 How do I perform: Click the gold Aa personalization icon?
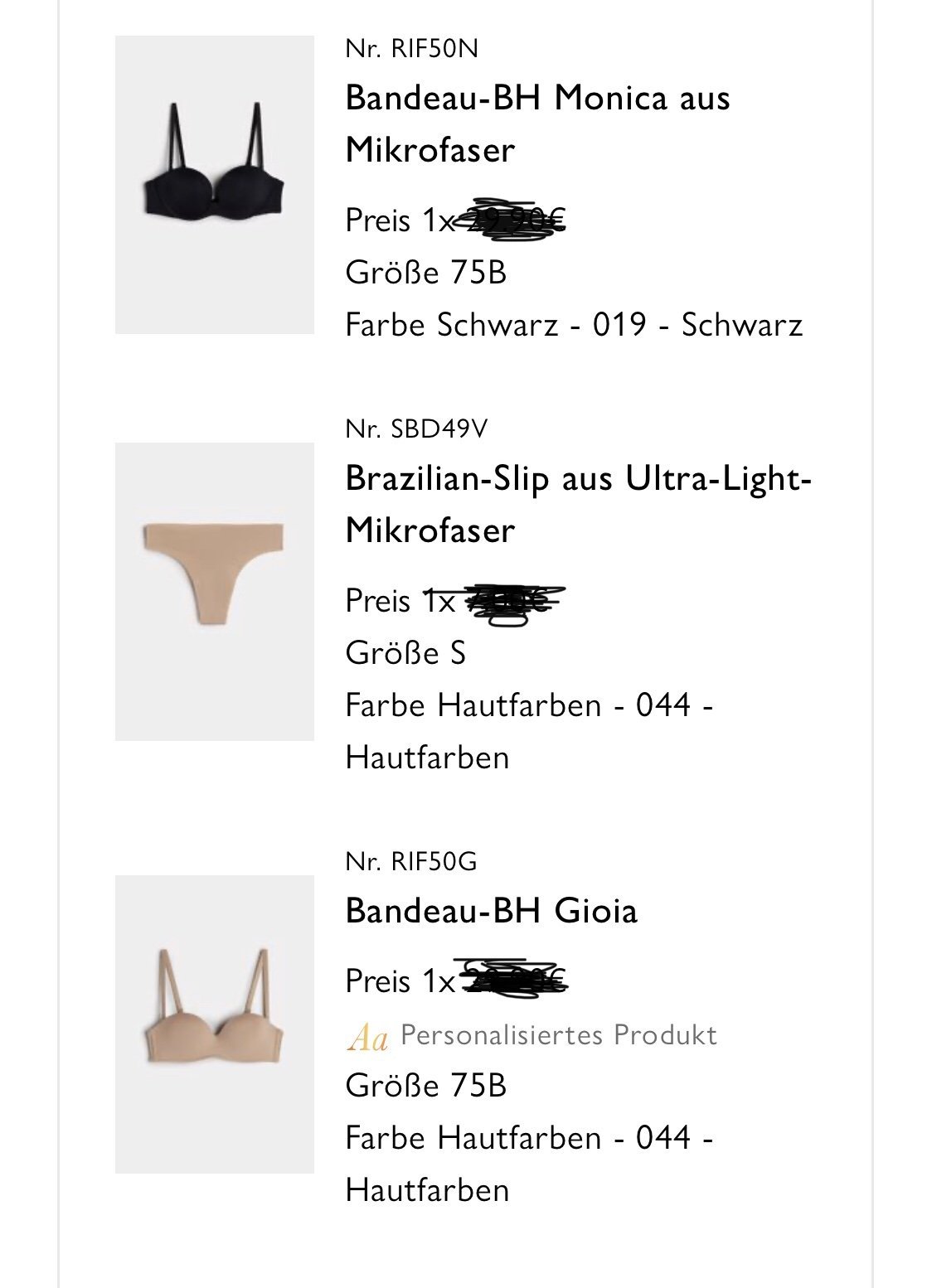click(367, 1036)
